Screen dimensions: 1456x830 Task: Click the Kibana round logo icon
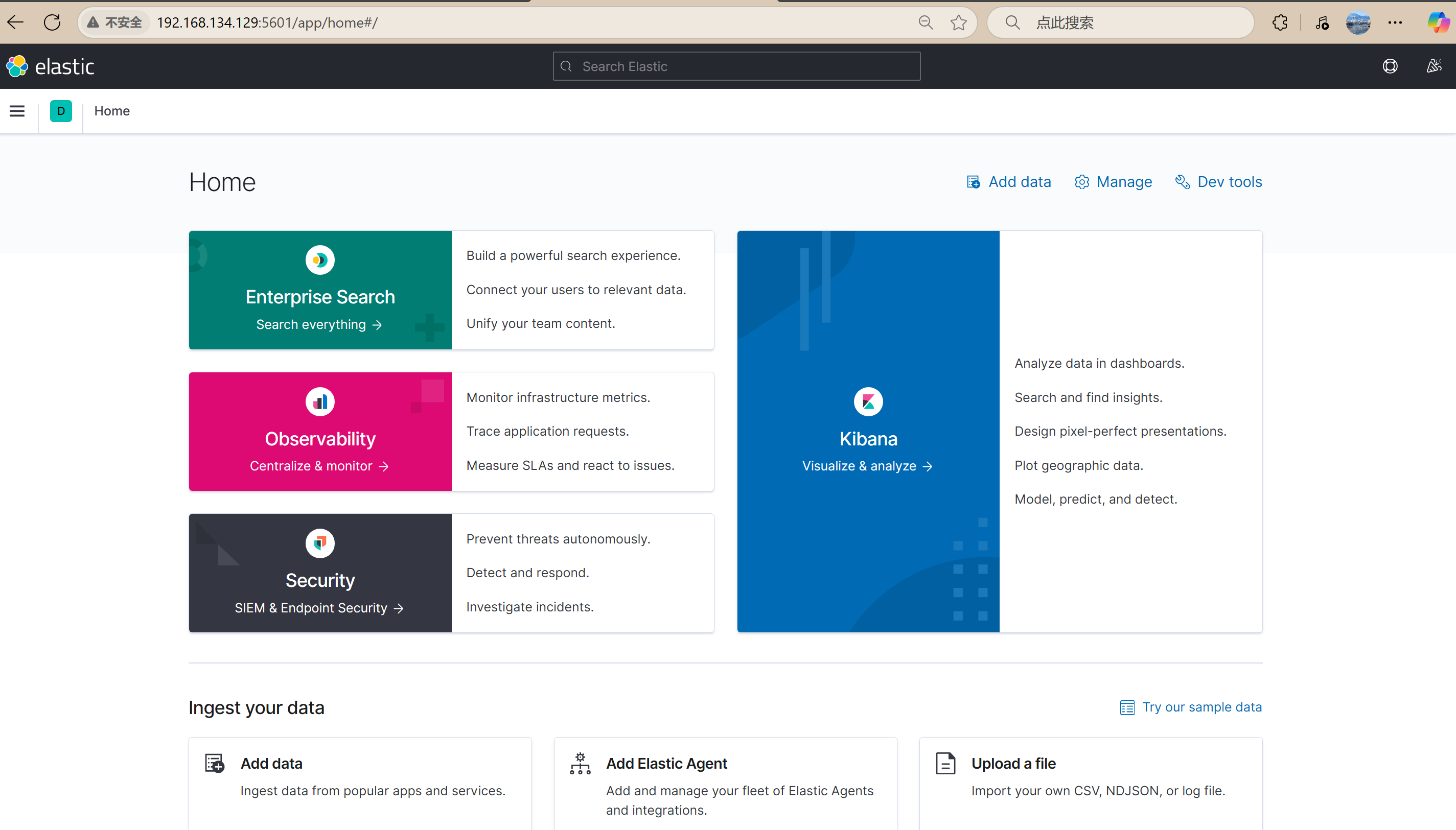click(868, 402)
